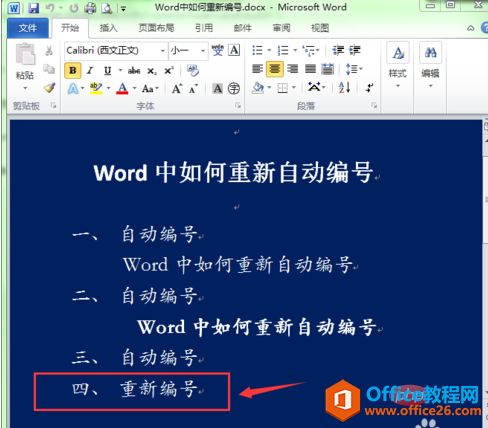Open the underline style dropdown arrow
488x428 pixels.
coord(120,70)
